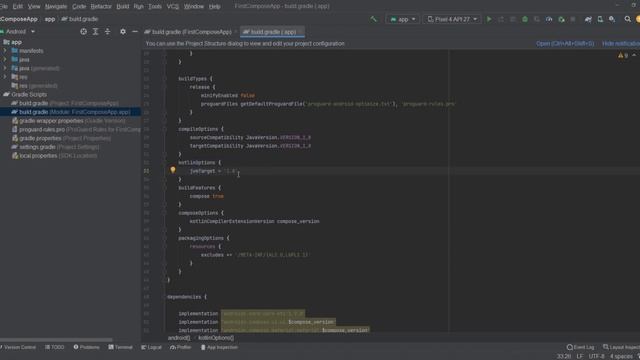The image size is (640, 360).
Task: Click 4 spaces indent in status bar
Action: click(x=621, y=356)
